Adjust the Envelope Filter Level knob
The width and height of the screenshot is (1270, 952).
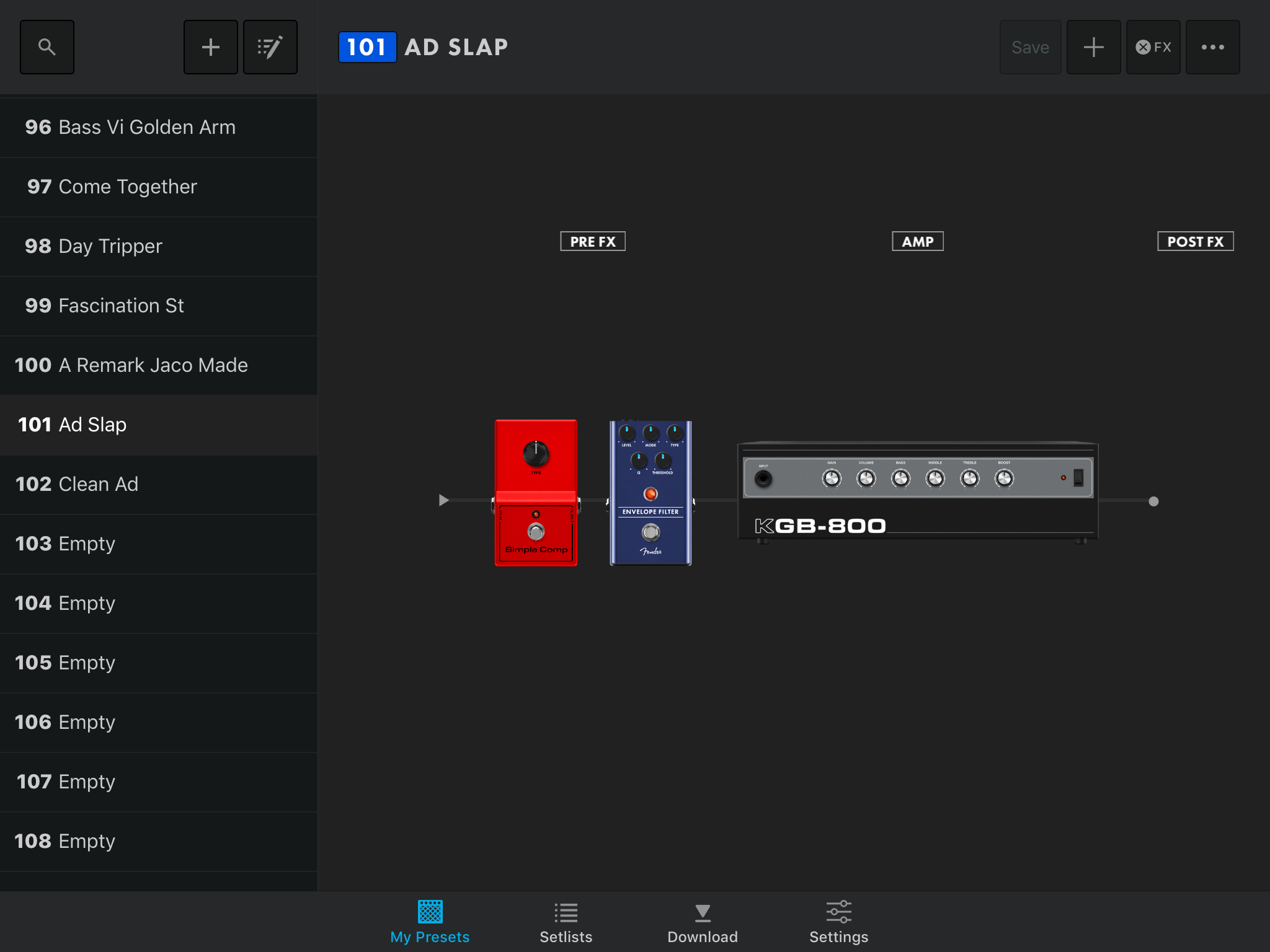[627, 432]
